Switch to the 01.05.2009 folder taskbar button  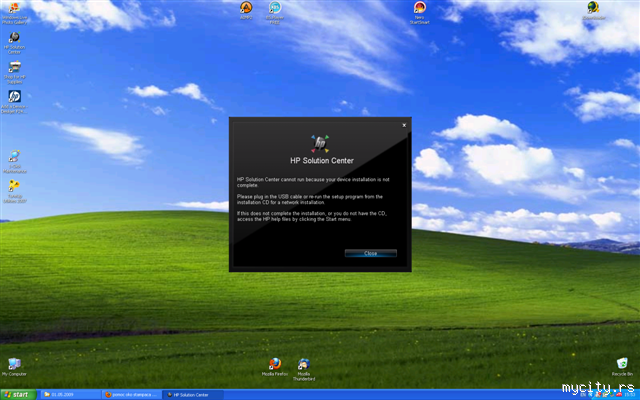point(71,395)
